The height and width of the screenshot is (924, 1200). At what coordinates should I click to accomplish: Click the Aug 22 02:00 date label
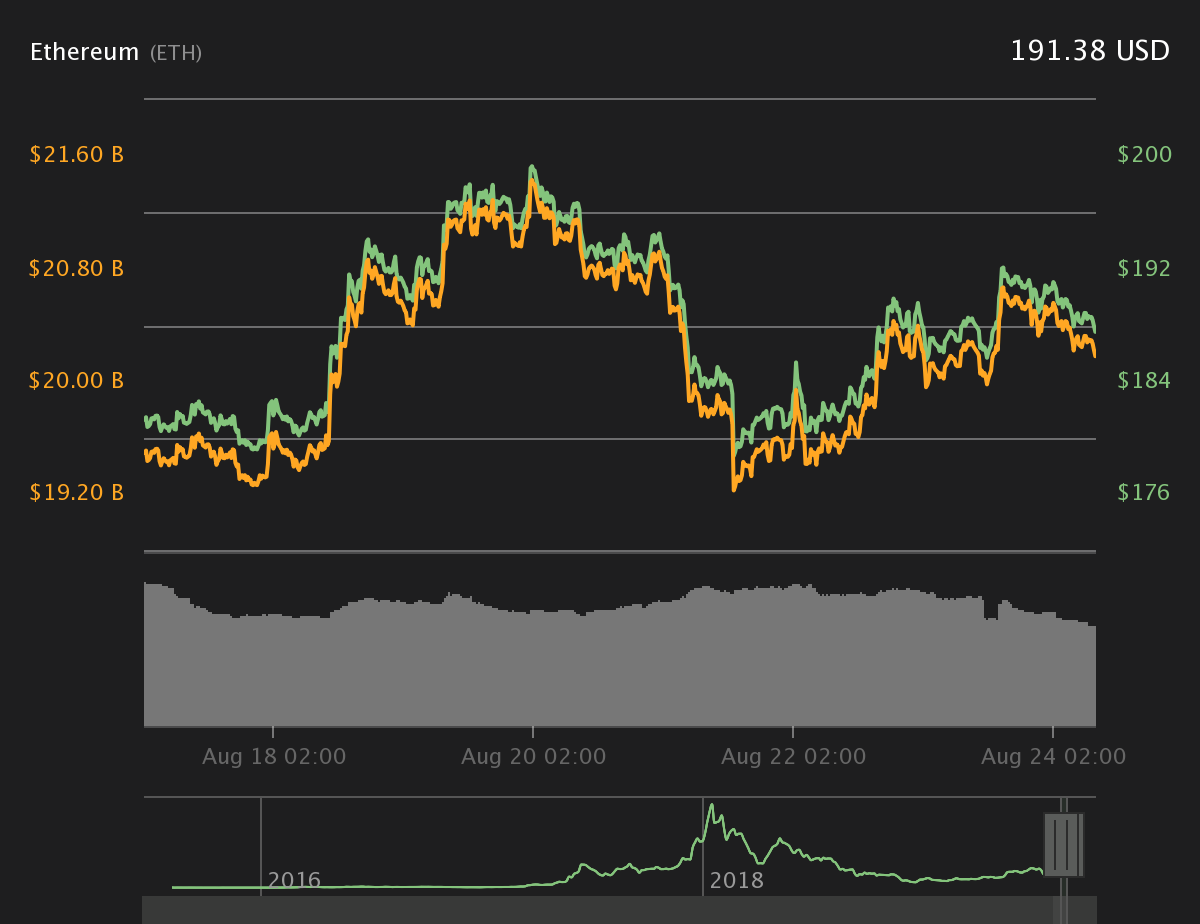[x=793, y=757]
